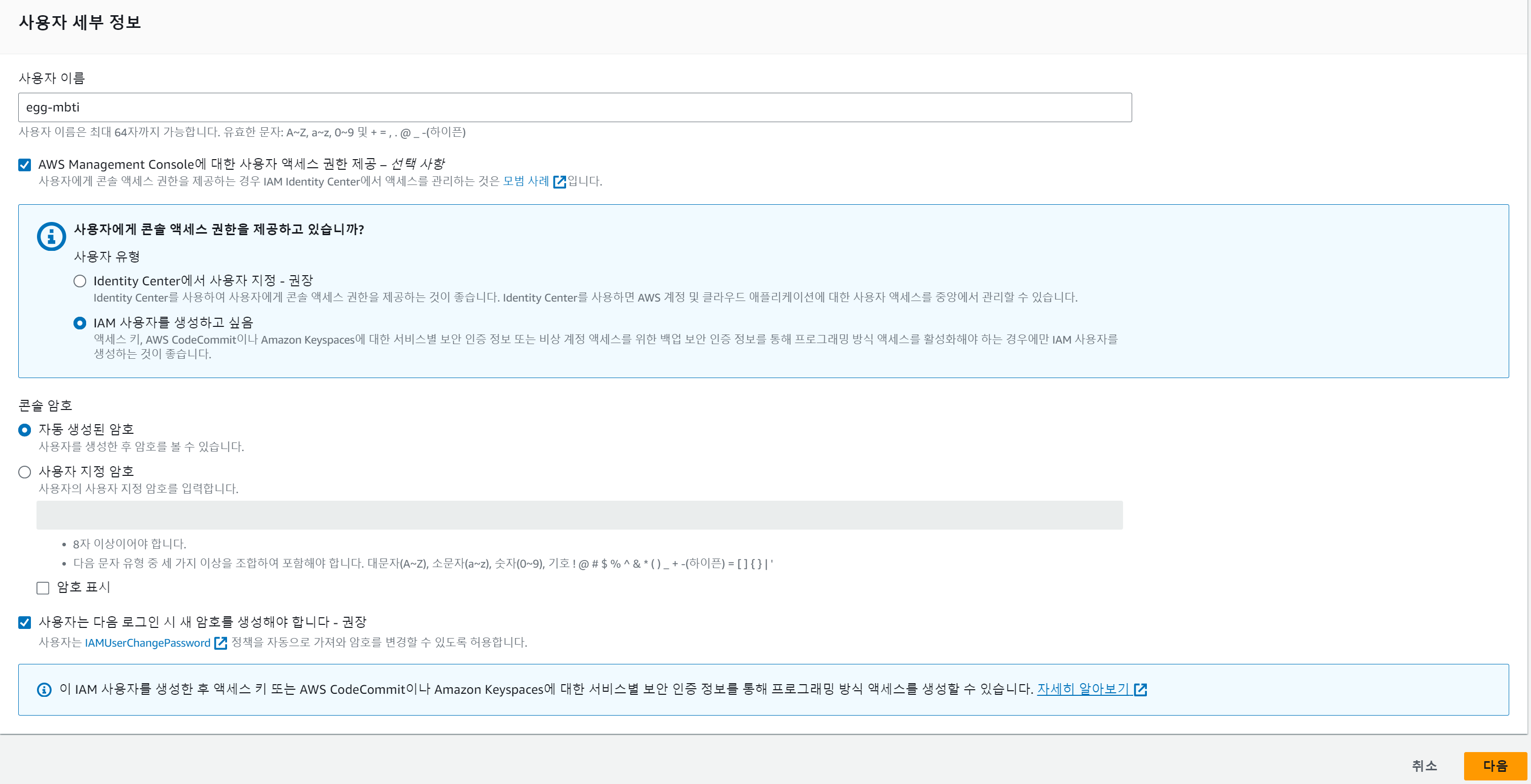This screenshot has height=784, width=1531.
Task: Click the 콘솔 암호 section label
Action: pos(45,405)
